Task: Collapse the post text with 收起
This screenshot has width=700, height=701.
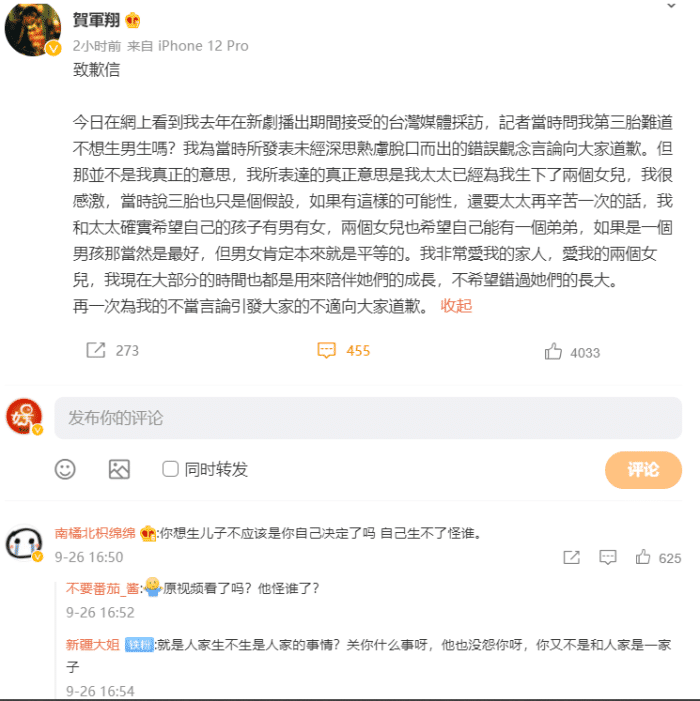Action: [456, 306]
